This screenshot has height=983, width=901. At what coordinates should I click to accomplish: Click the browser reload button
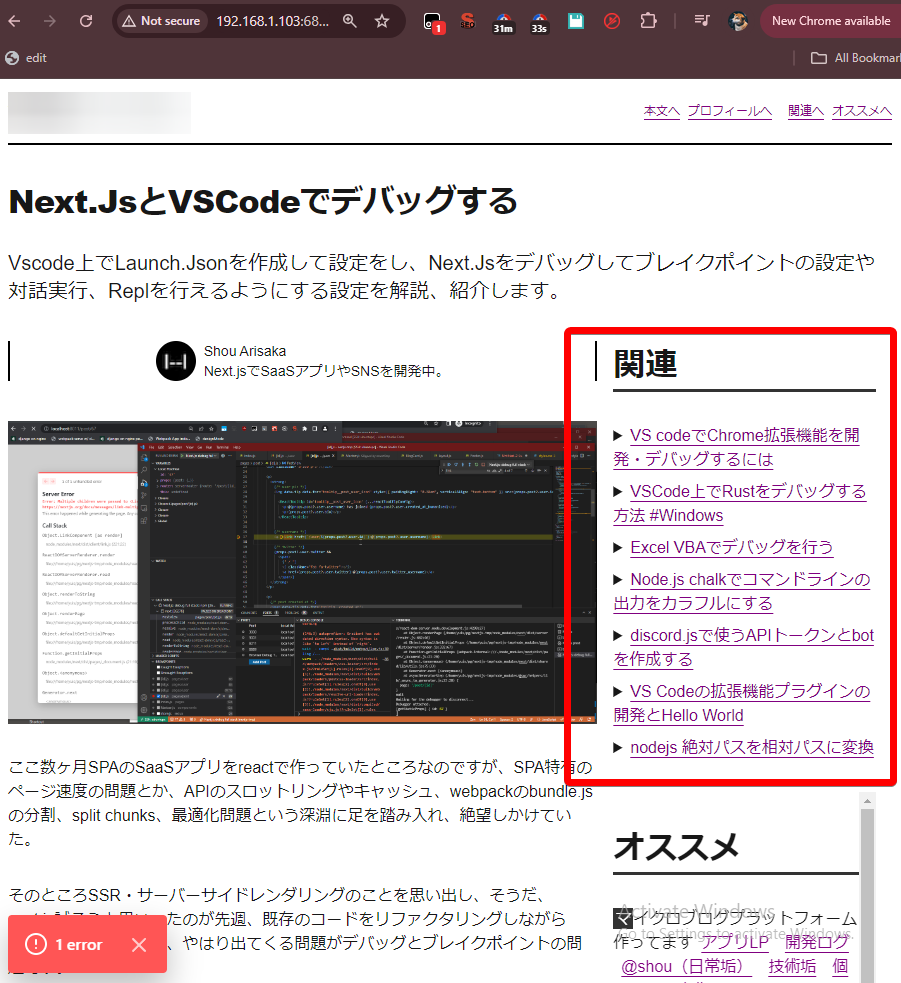coord(86,21)
